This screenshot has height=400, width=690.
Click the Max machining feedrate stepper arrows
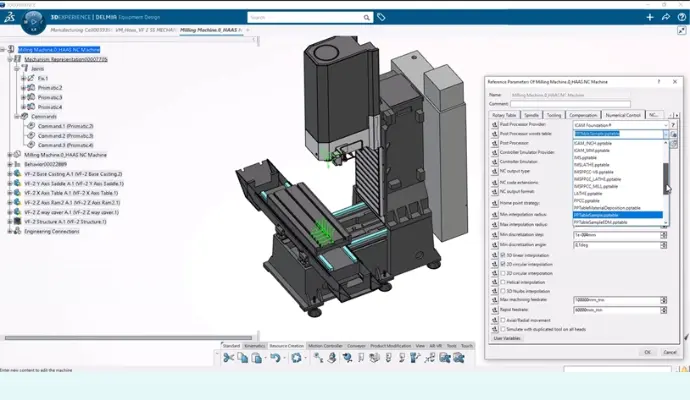[664, 300]
